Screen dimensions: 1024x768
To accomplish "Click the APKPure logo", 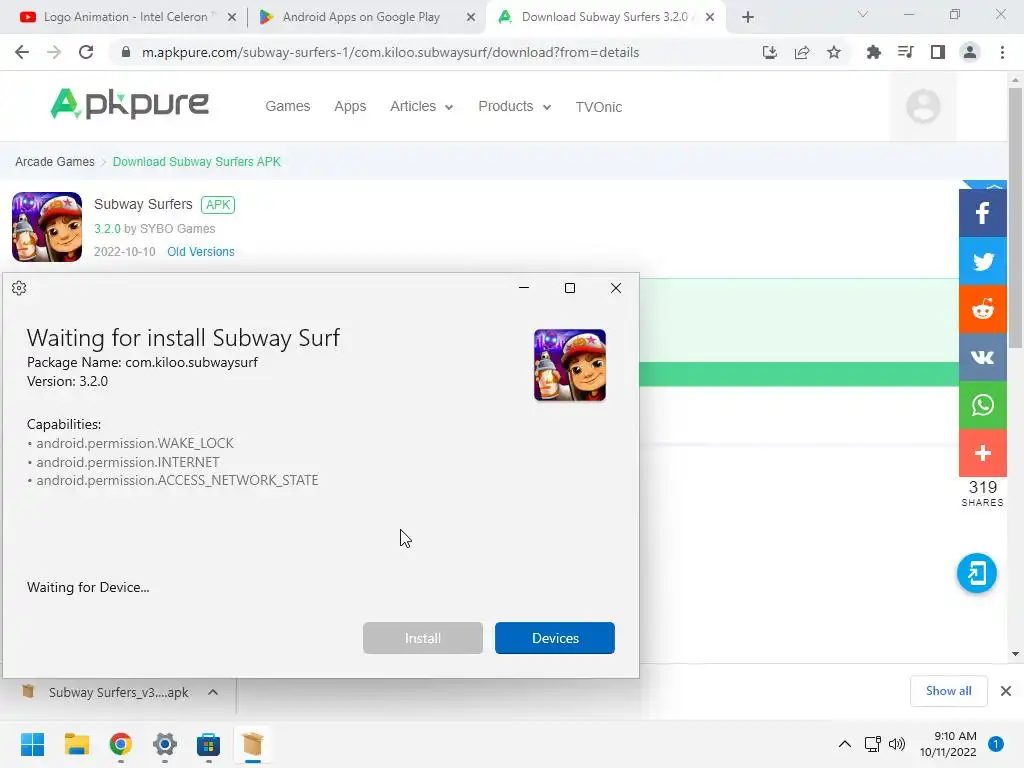I will pos(129,104).
